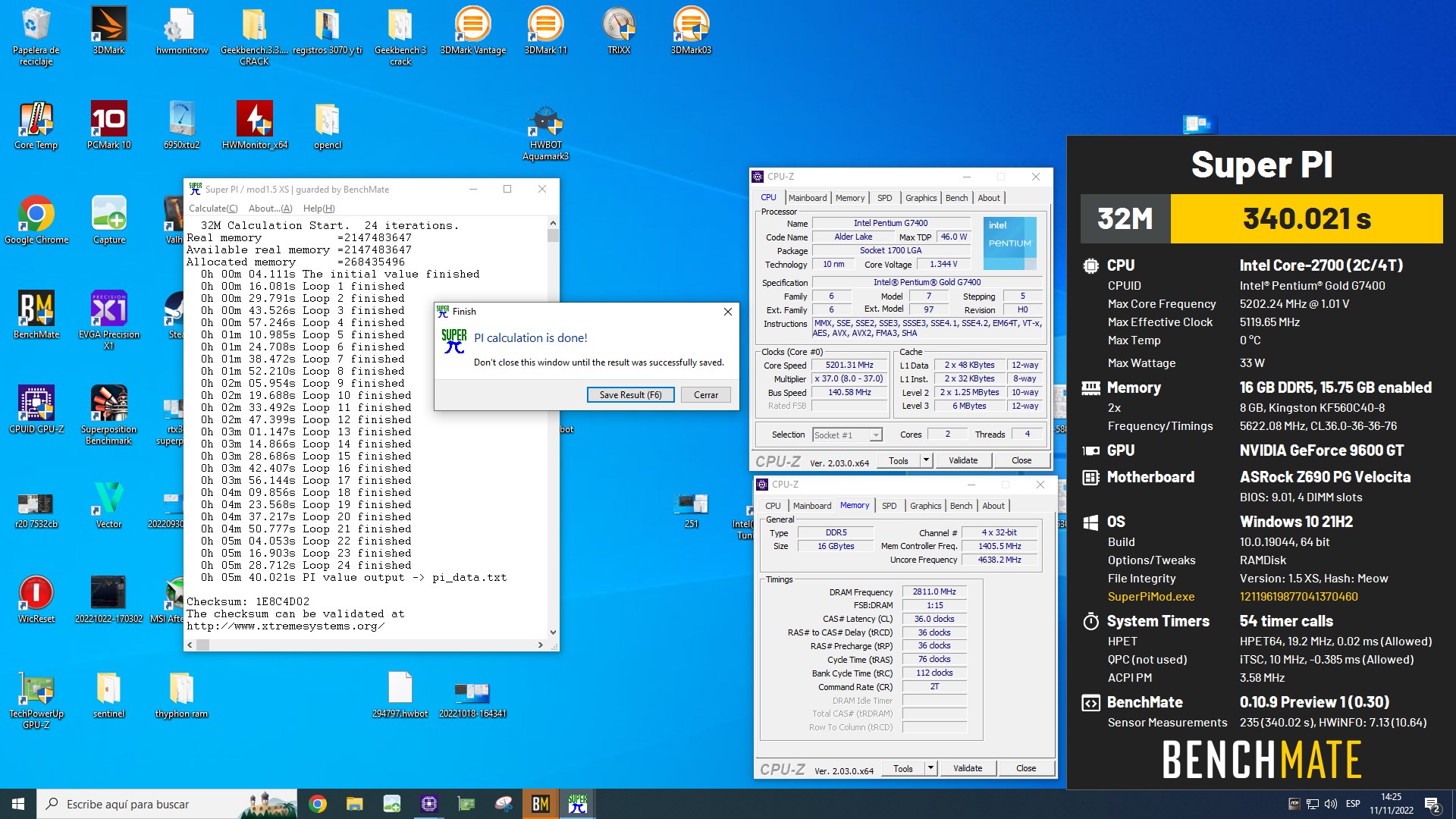
Task: Open PCMark 10 desktop icon
Action: click(x=108, y=125)
